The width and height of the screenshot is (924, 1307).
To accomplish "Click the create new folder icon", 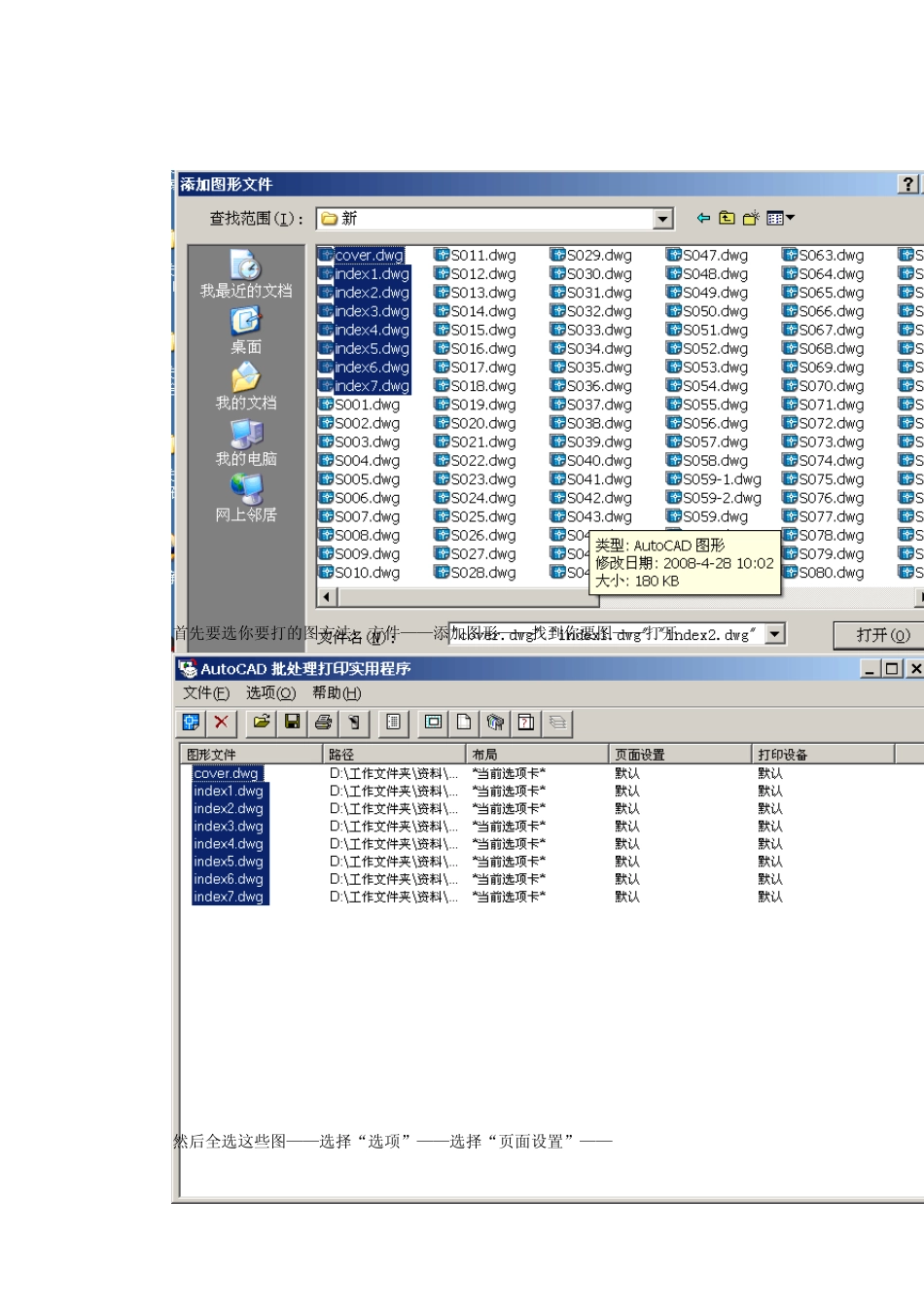I will tap(750, 219).
